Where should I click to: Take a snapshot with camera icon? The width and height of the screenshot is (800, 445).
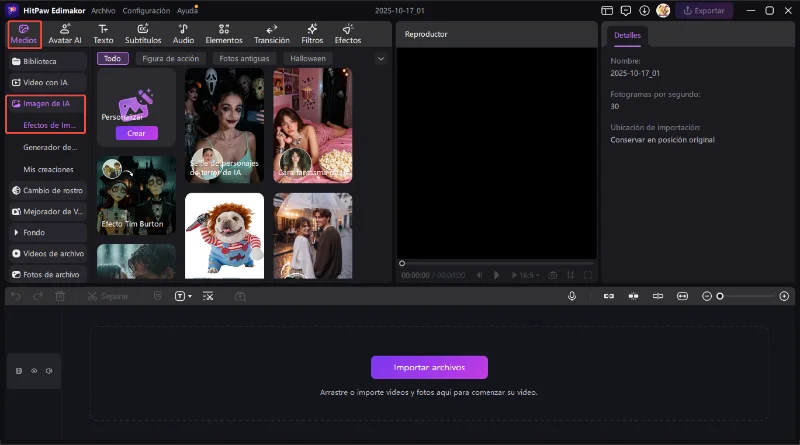552,275
